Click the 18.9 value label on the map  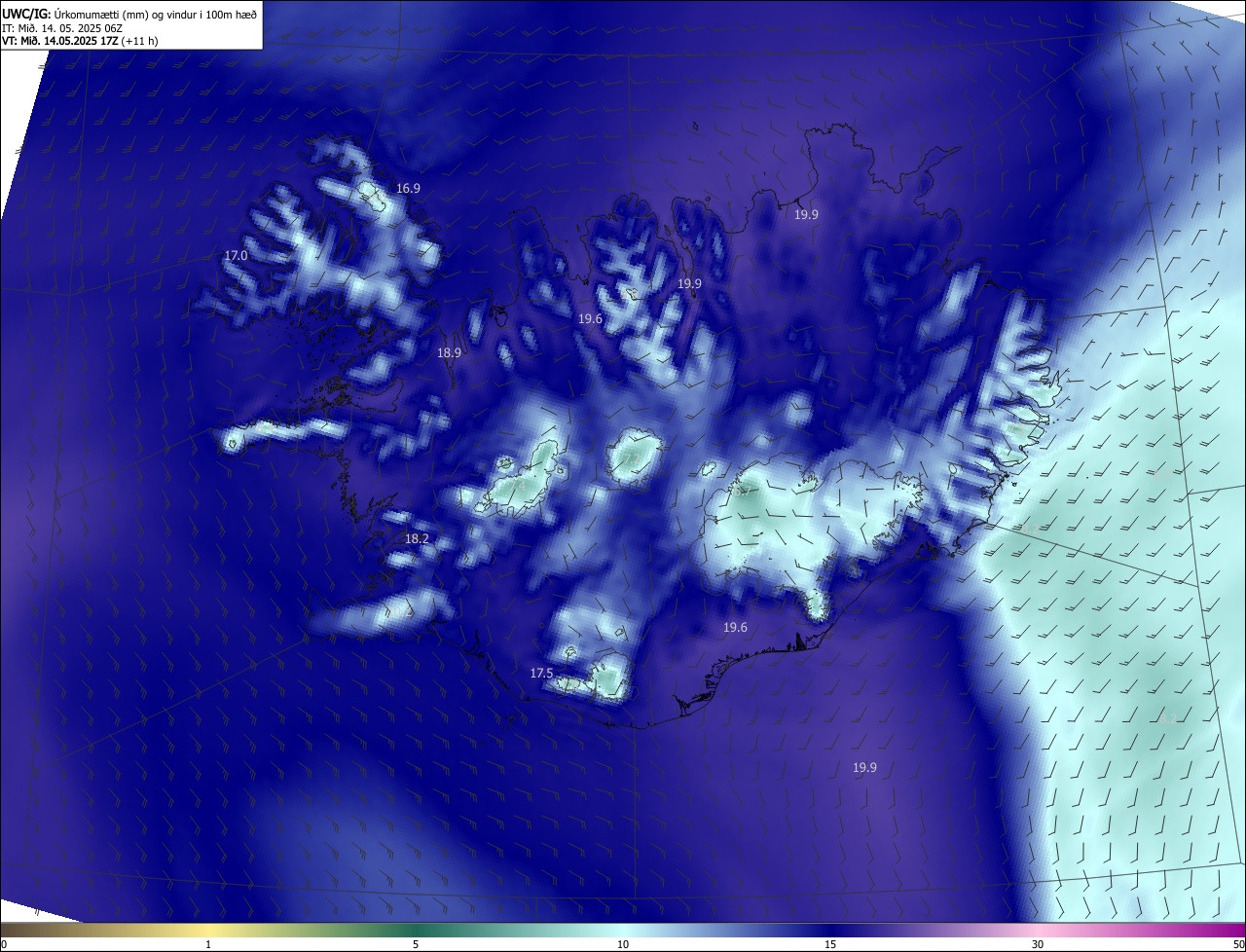pyautogui.click(x=449, y=353)
